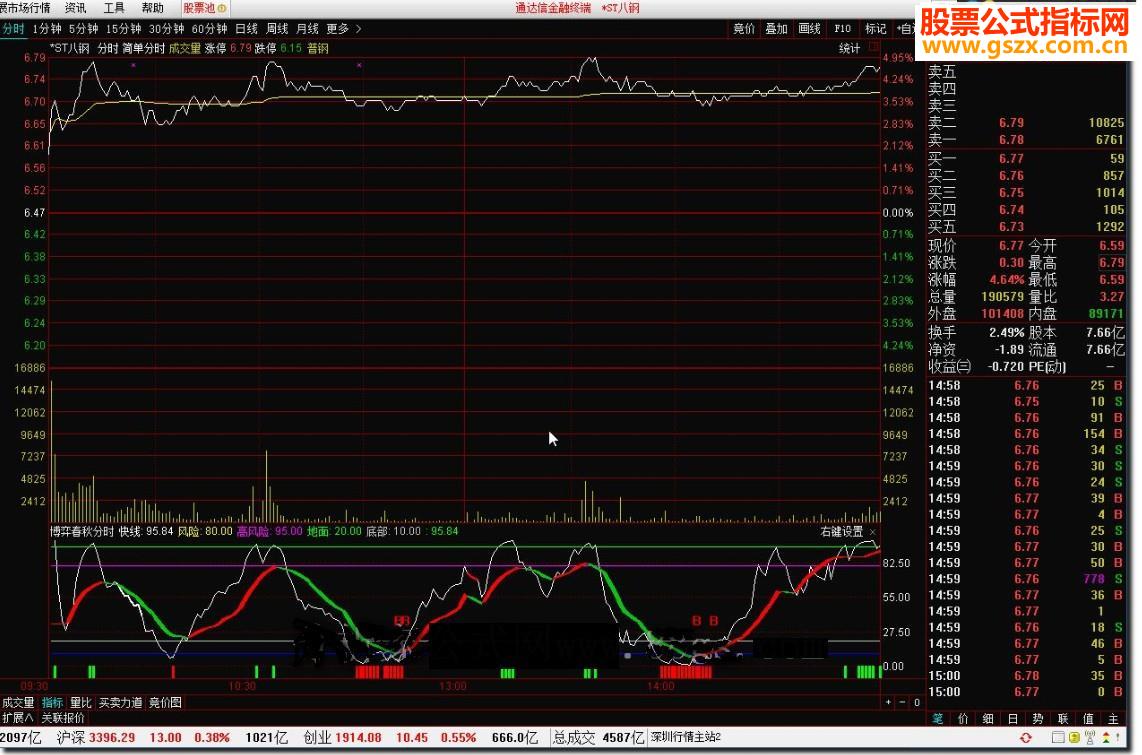Select the 笔 tick detail tab
The height and width of the screenshot is (755, 1142).
coord(937,719)
